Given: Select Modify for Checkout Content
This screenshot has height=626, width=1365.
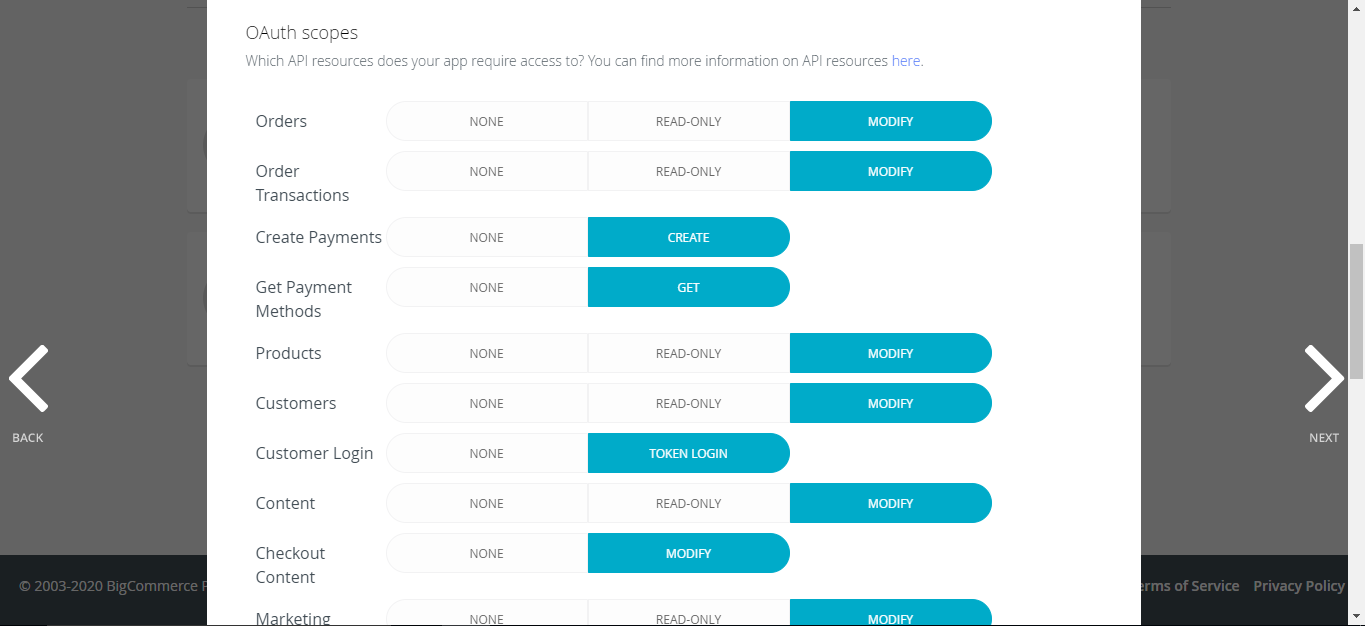Looking at the screenshot, I should point(688,553).
